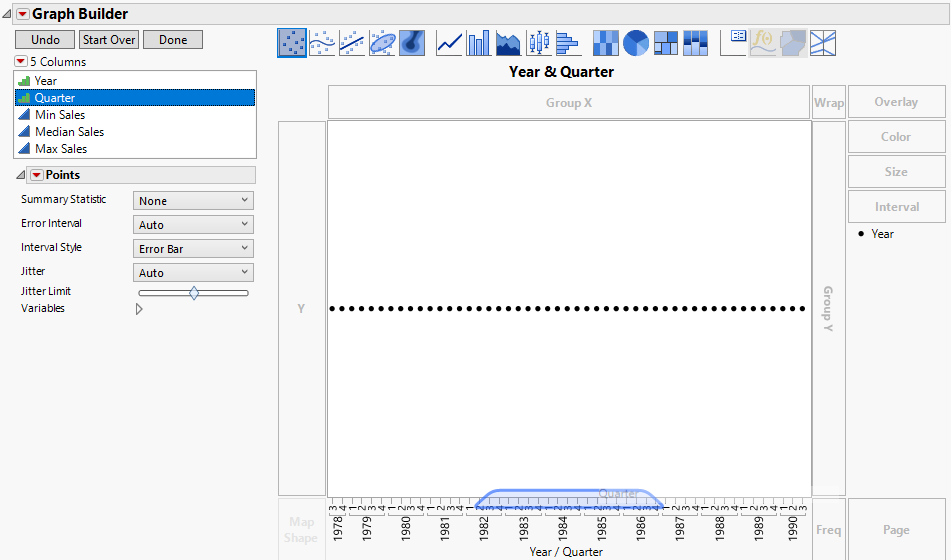Click the Undo button
The height and width of the screenshot is (560, 951).
click(45, 40)
